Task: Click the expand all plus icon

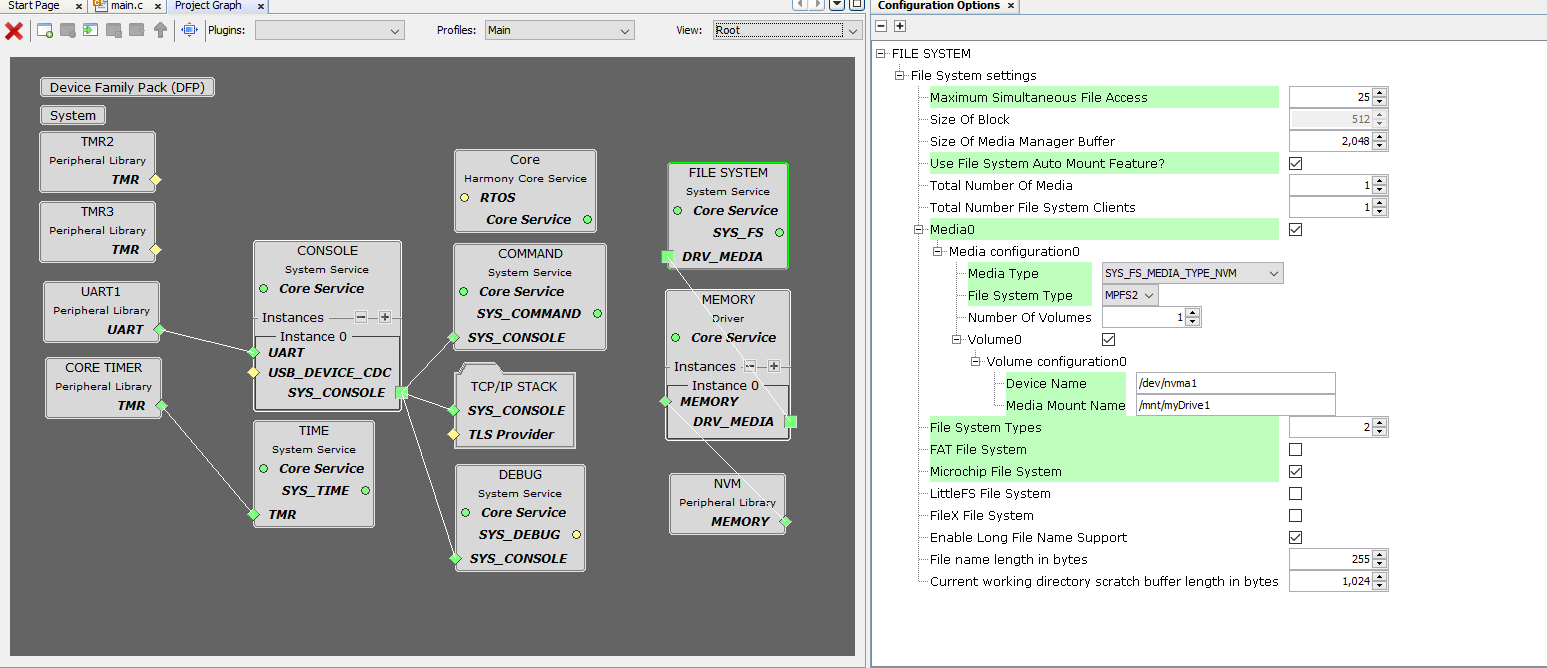Action: point(899,26)
